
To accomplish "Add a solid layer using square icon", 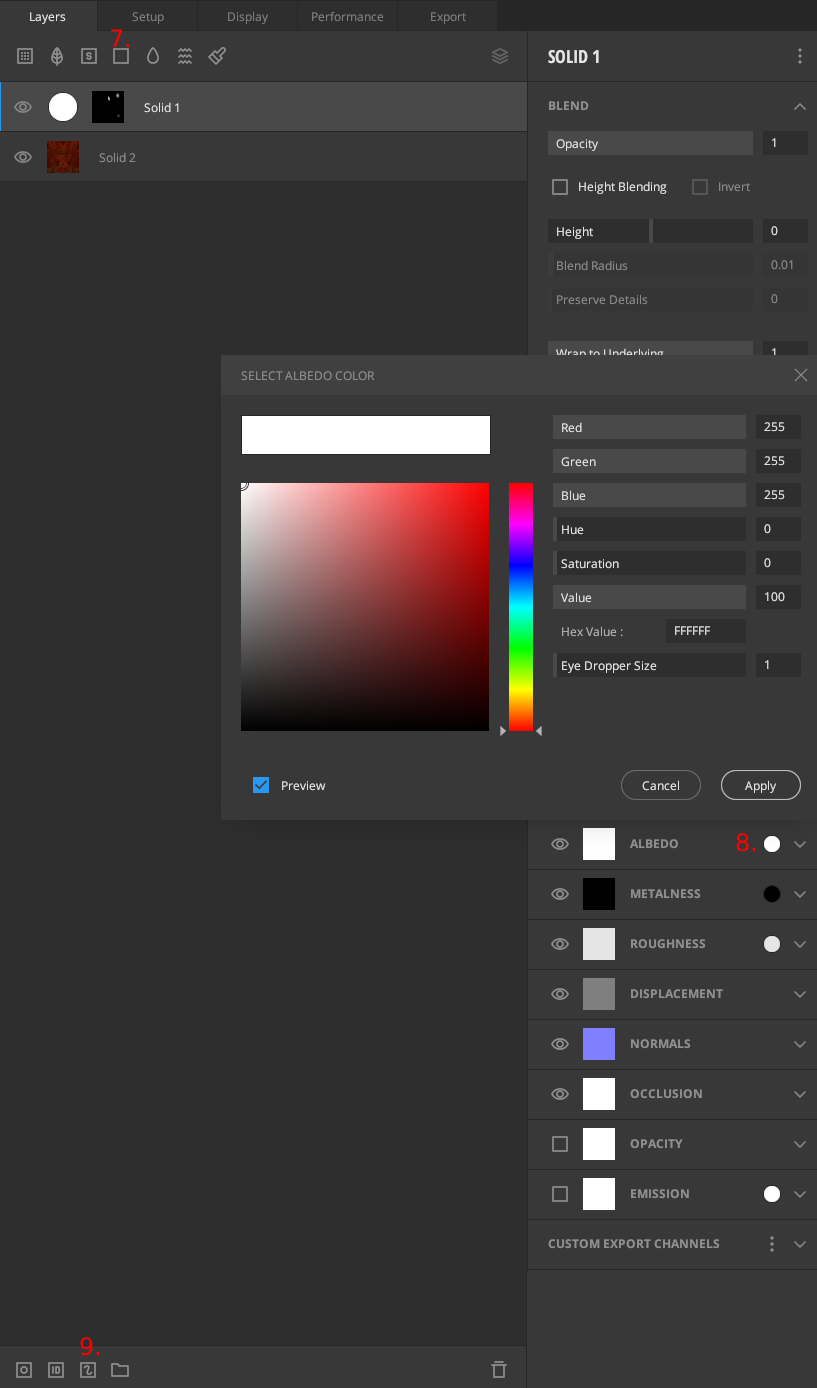I will pyautogui.click(x=121, y=57).
